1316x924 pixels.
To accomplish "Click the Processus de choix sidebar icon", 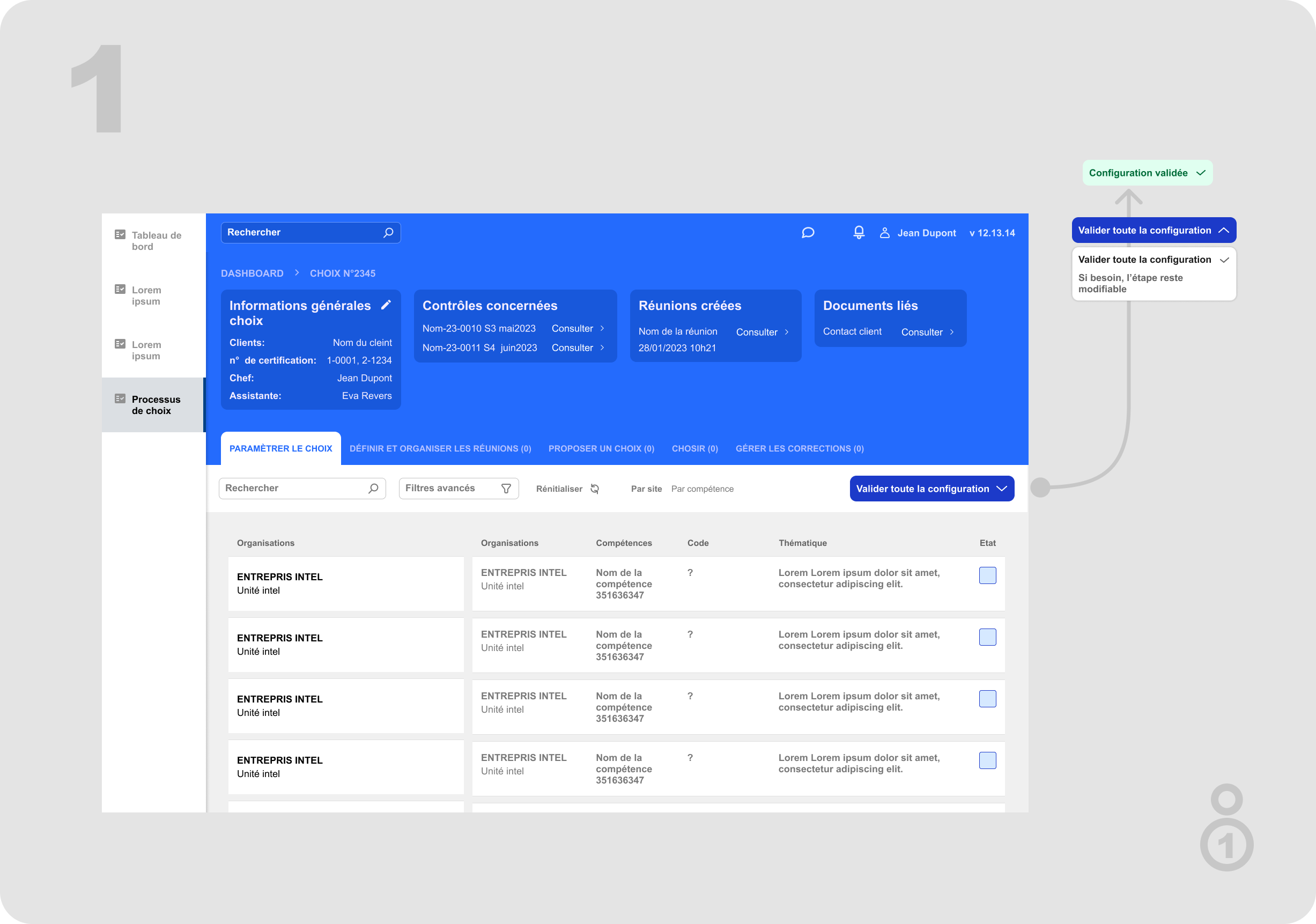I will pos(120,398).
